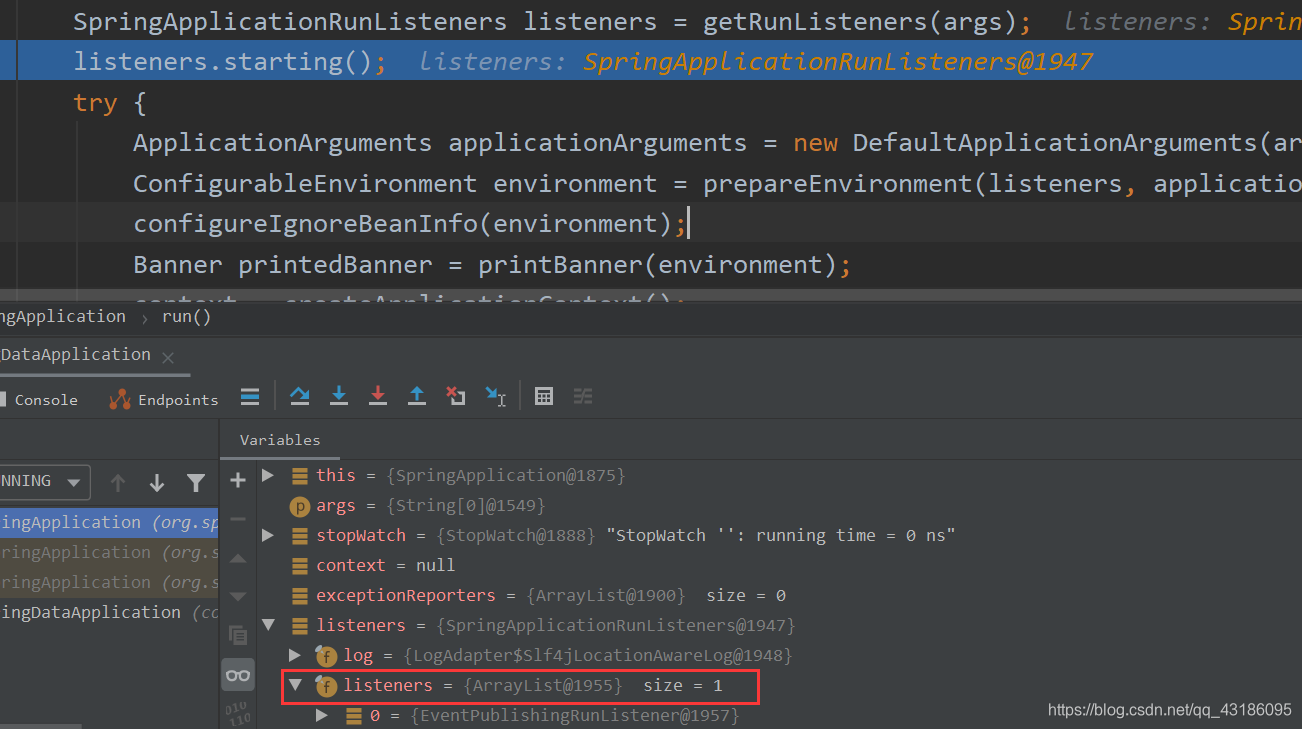Click the New Watch plus icon
The width and height of the screenshot is (1302, 729).
point(238,481)
